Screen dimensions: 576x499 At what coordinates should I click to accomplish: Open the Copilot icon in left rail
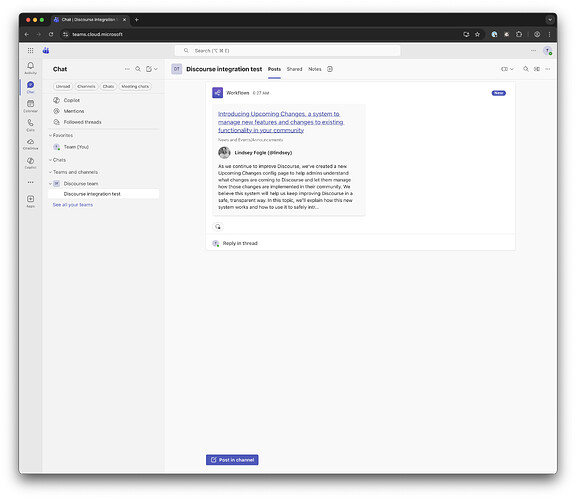pyautogui.click(x=30, y=163)
